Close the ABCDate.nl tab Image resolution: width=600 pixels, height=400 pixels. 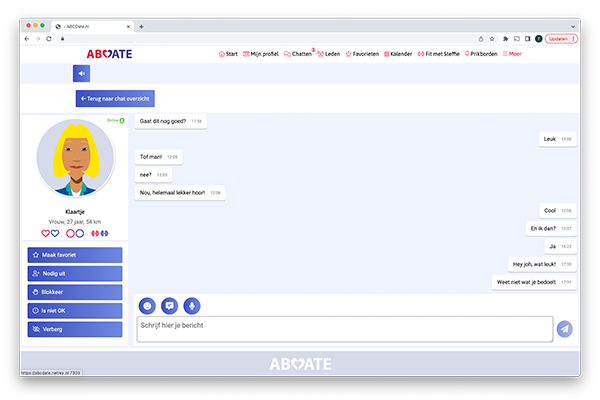pos(128,26)
